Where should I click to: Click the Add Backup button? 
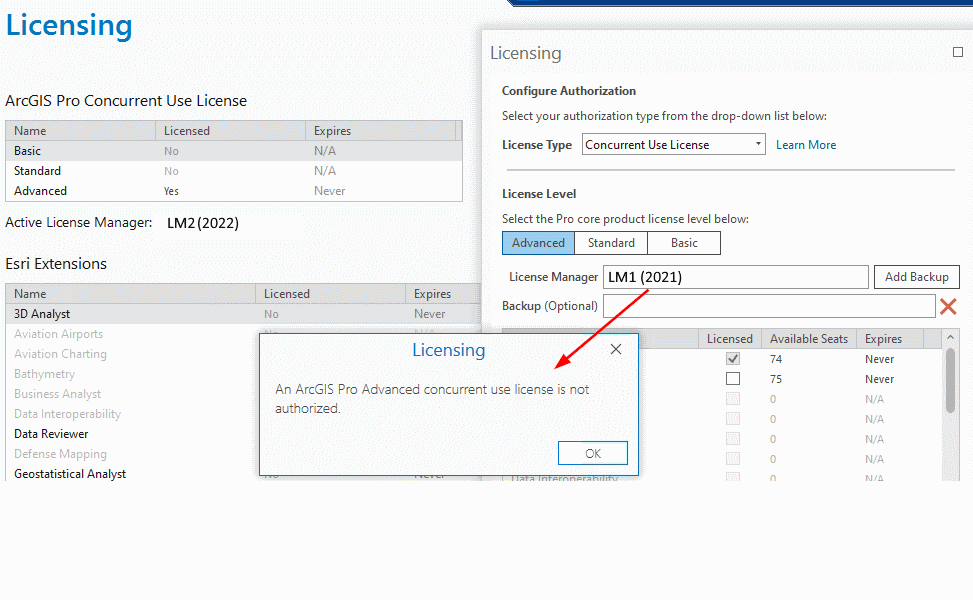916,276
